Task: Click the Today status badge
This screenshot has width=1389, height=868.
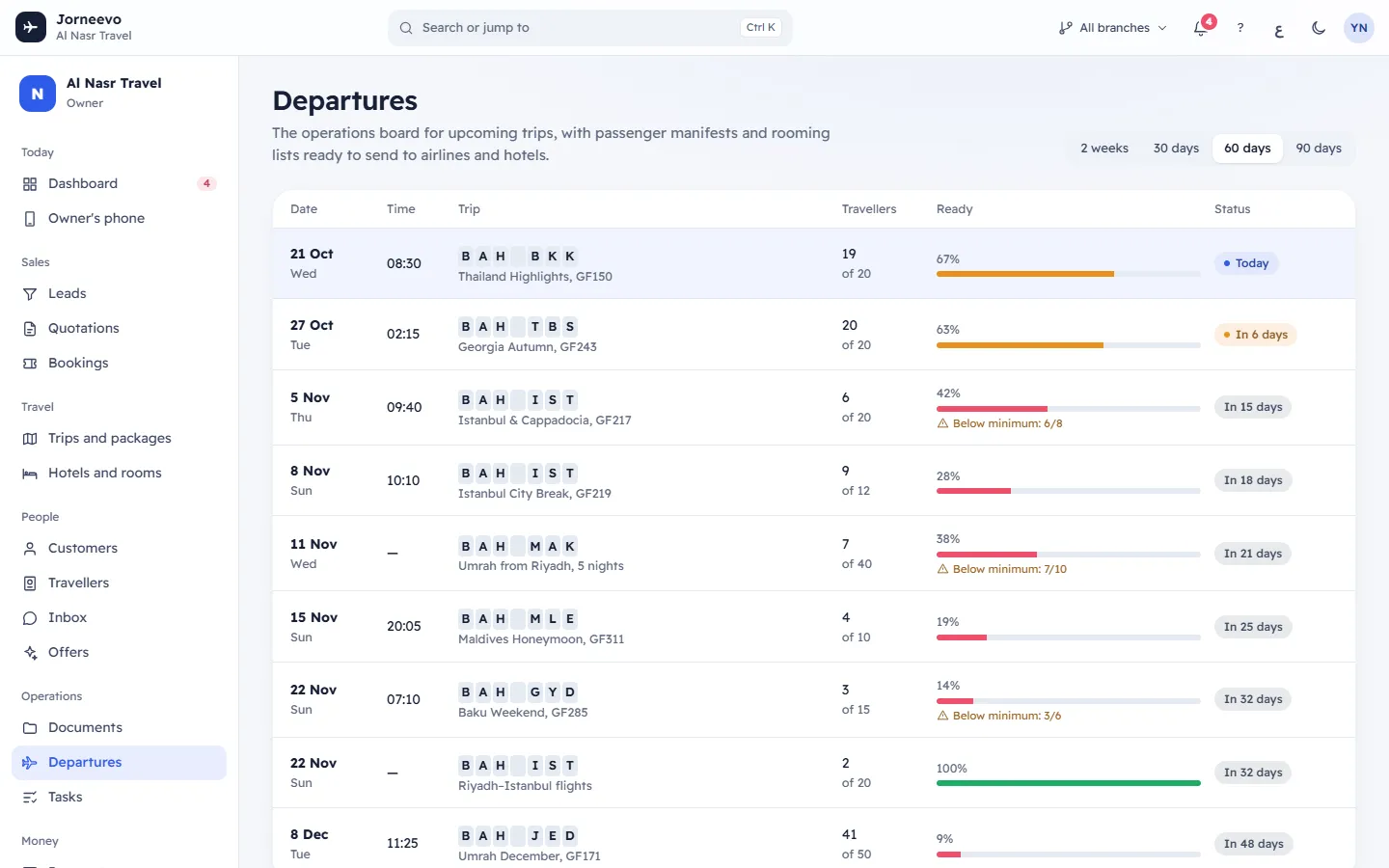Action: (1246, 263)
